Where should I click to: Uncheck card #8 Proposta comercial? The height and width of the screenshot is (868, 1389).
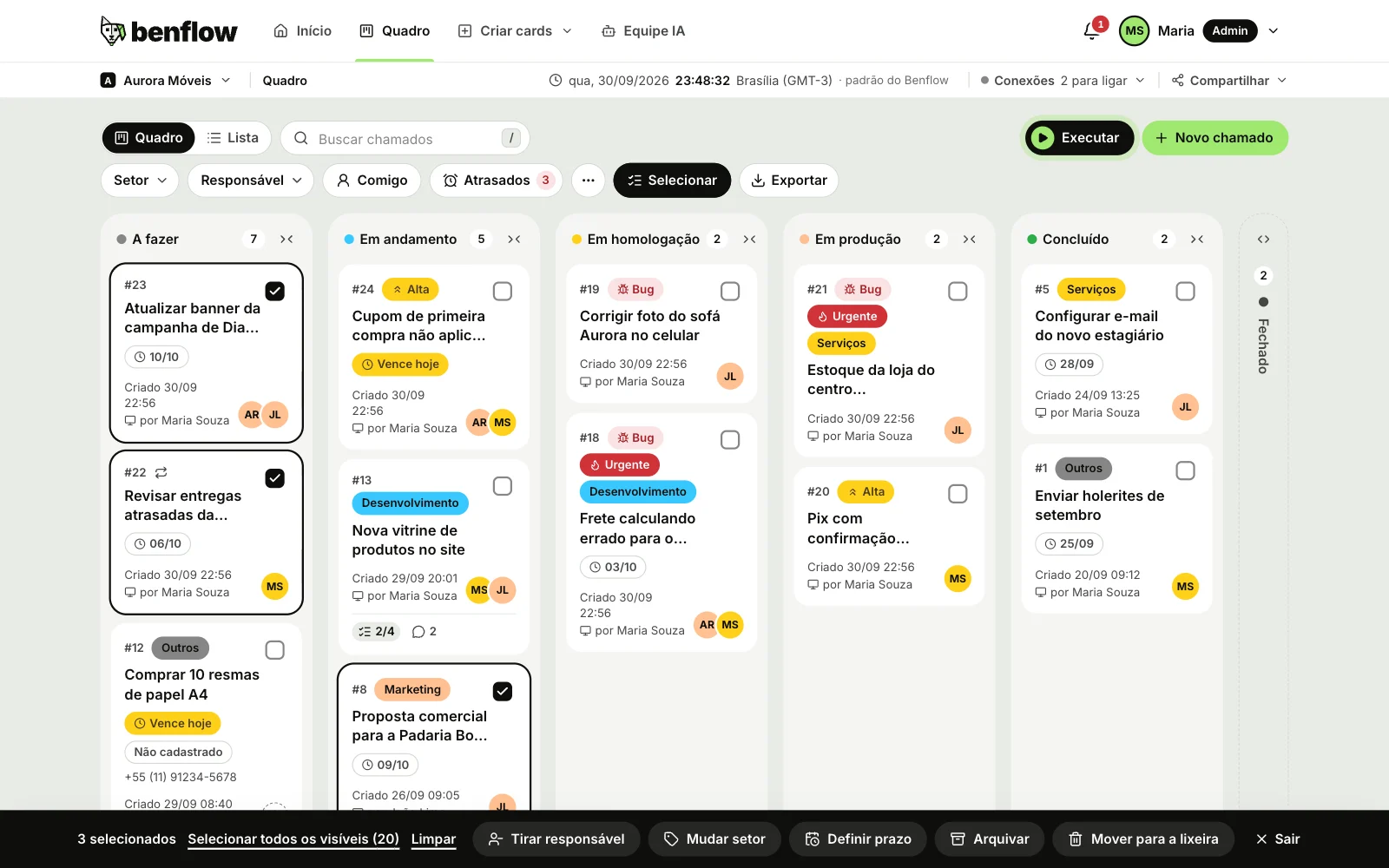tap(503, 692)
